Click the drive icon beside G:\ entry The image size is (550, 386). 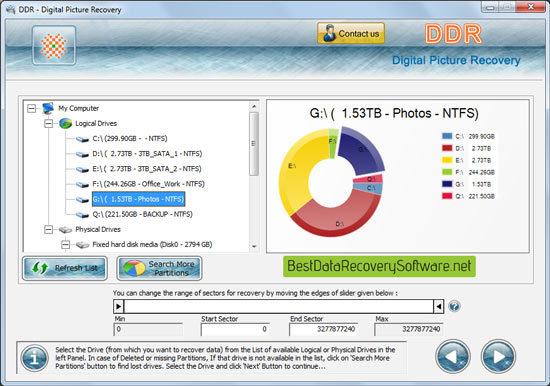point(82,200)
